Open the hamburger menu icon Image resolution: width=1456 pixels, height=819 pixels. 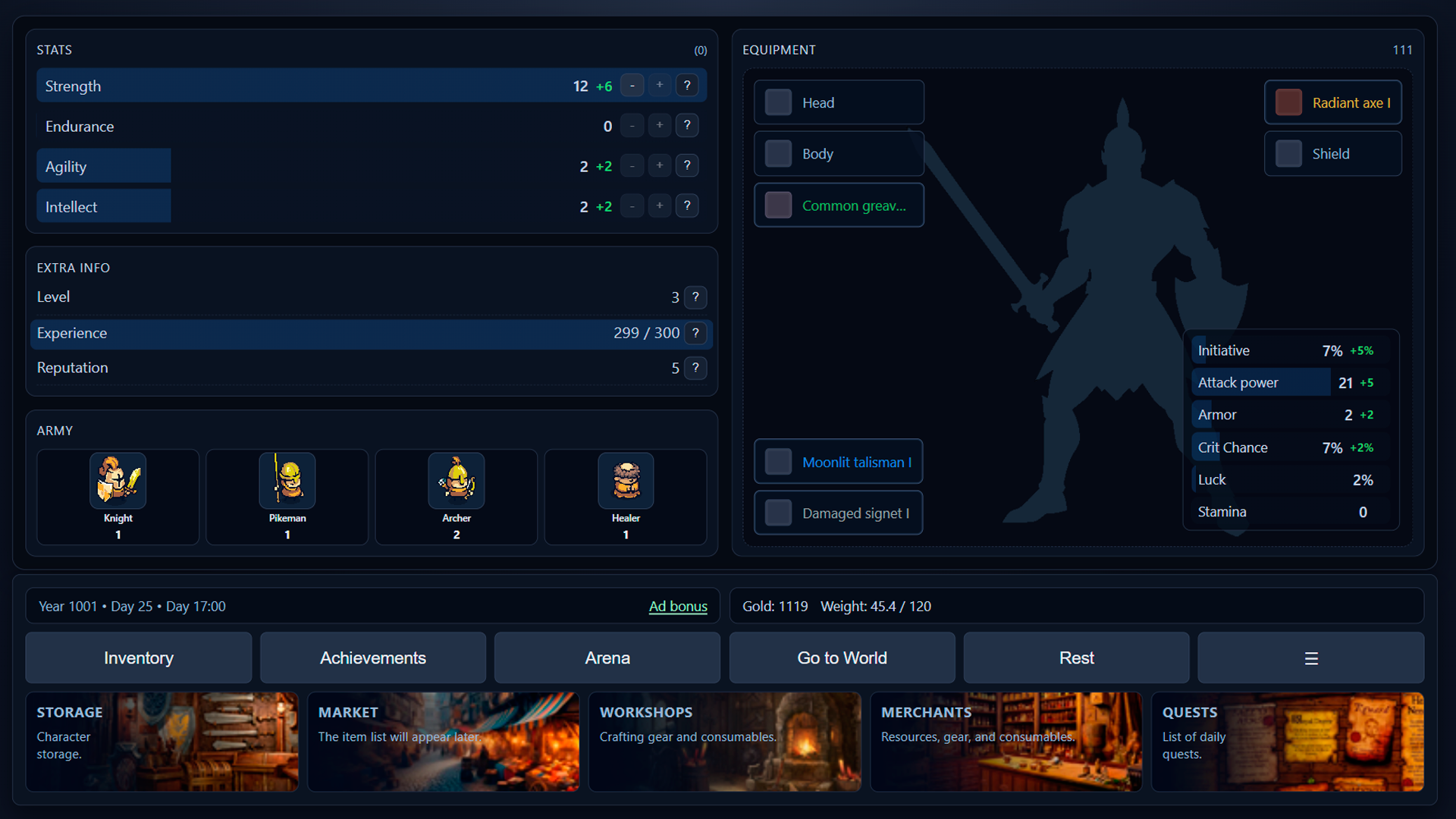[x=1310, y=657]
